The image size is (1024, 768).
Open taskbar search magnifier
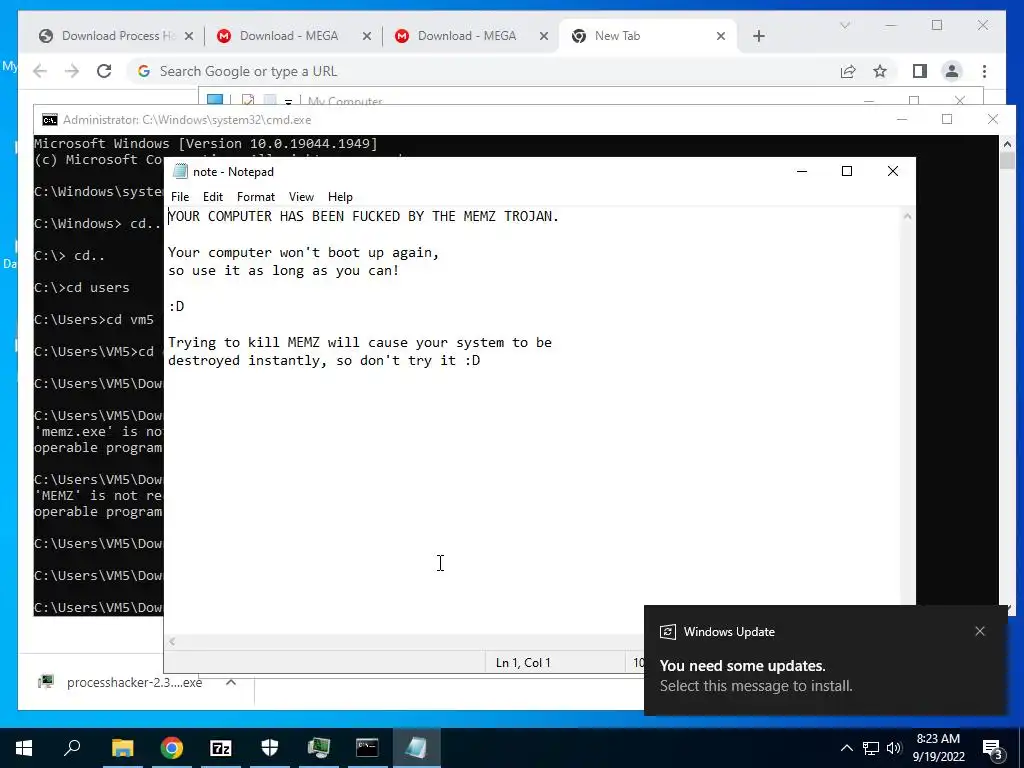click(x=72, y=748)
